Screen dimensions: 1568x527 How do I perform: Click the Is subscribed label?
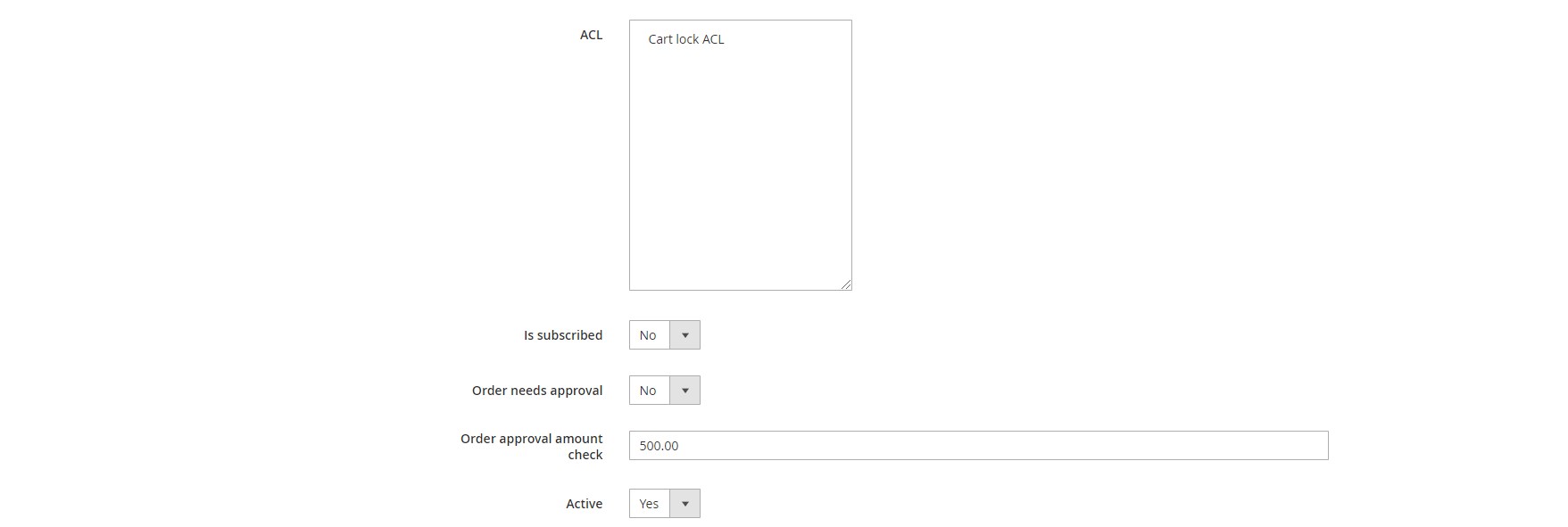pyautogui.click(x=563, y=335)
